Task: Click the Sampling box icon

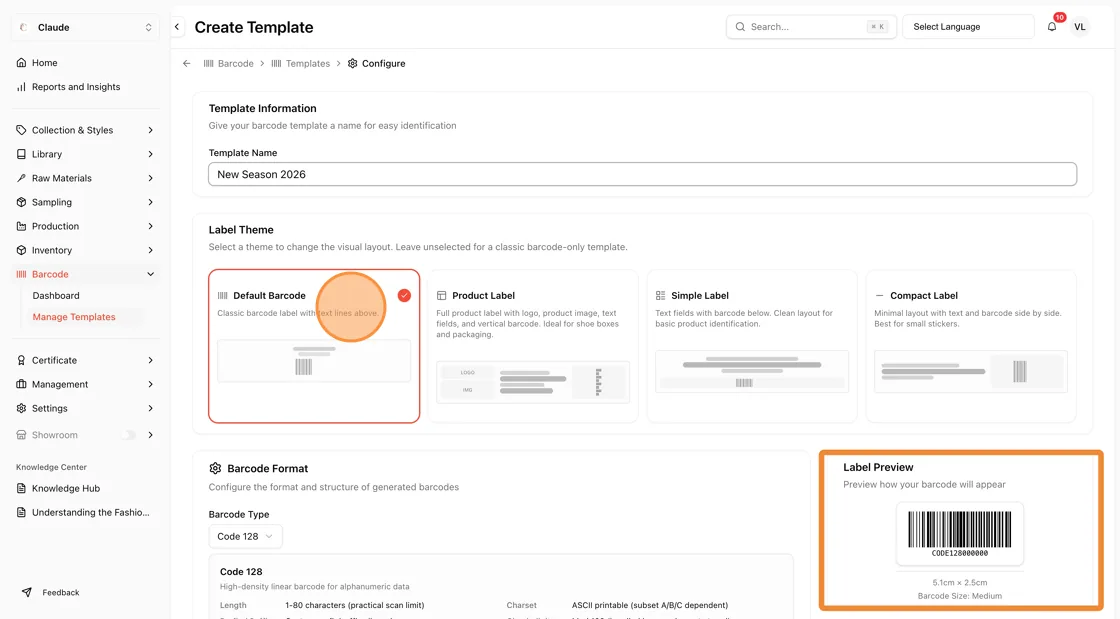Action: [21, 202]
